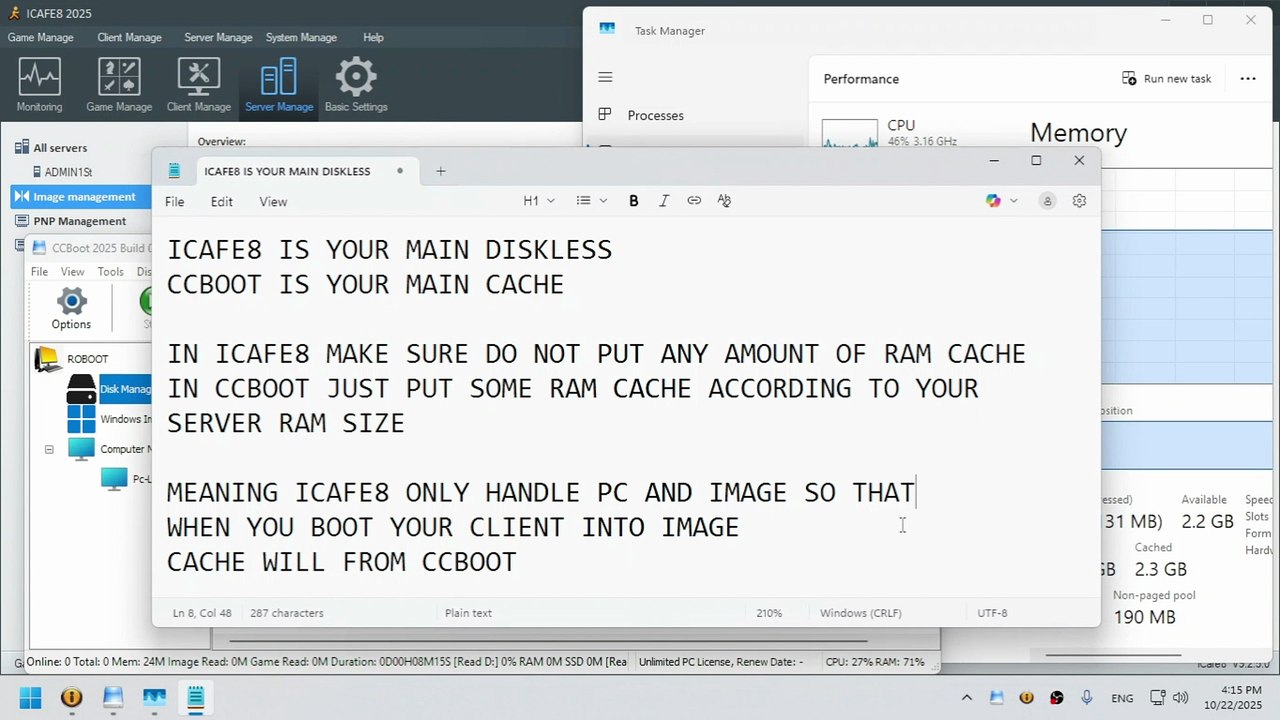
Task: Open Notepad File menu
Action: point(174,201)
